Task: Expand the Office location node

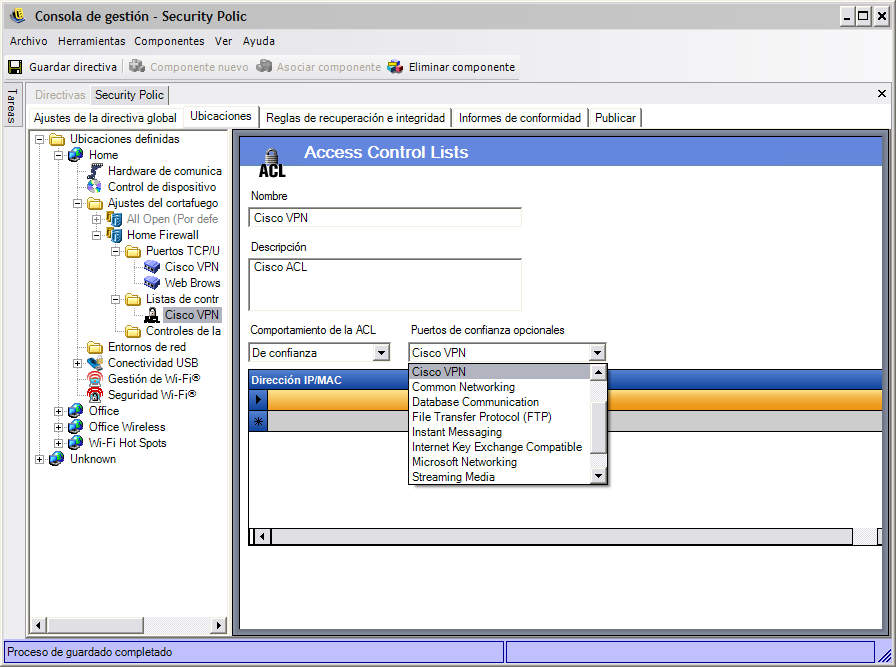Action: pos(59,411)
